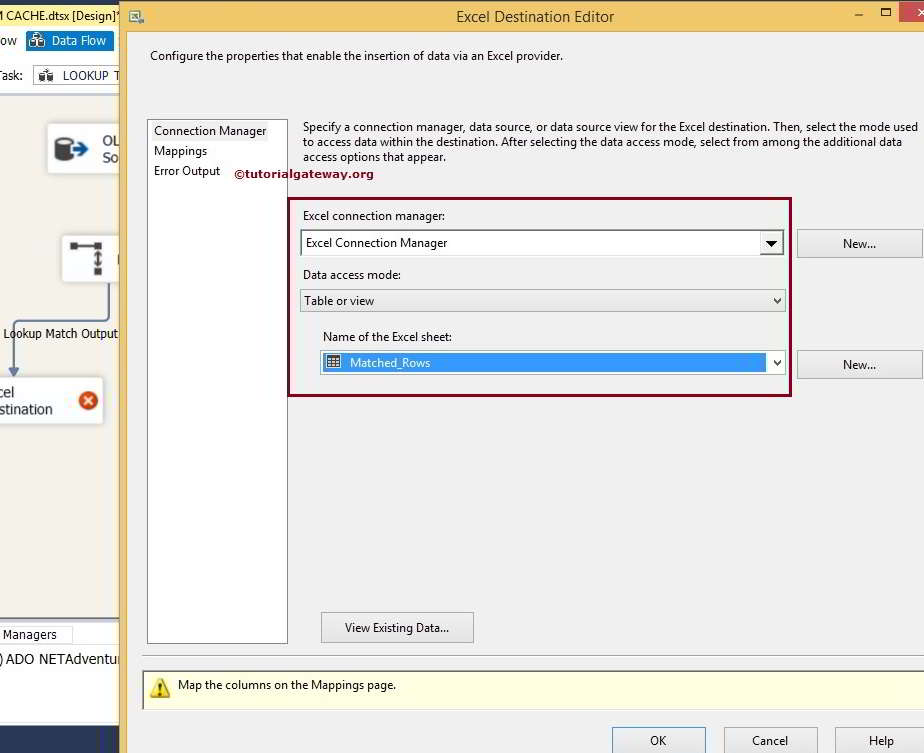Select the Connection Manager page
The image size is (924, 753).
209,130
